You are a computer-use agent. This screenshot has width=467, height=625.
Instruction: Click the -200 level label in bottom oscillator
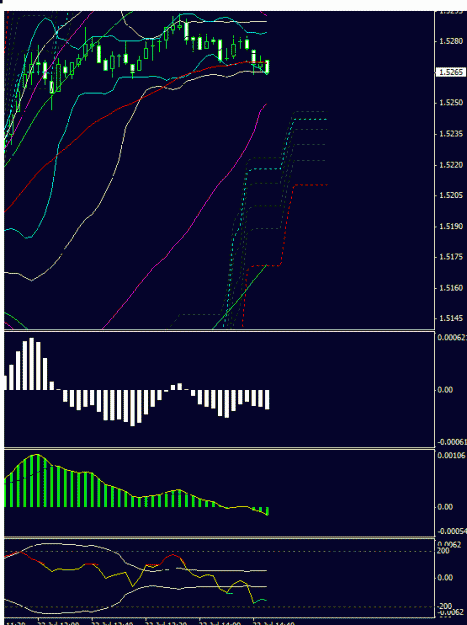445,607
